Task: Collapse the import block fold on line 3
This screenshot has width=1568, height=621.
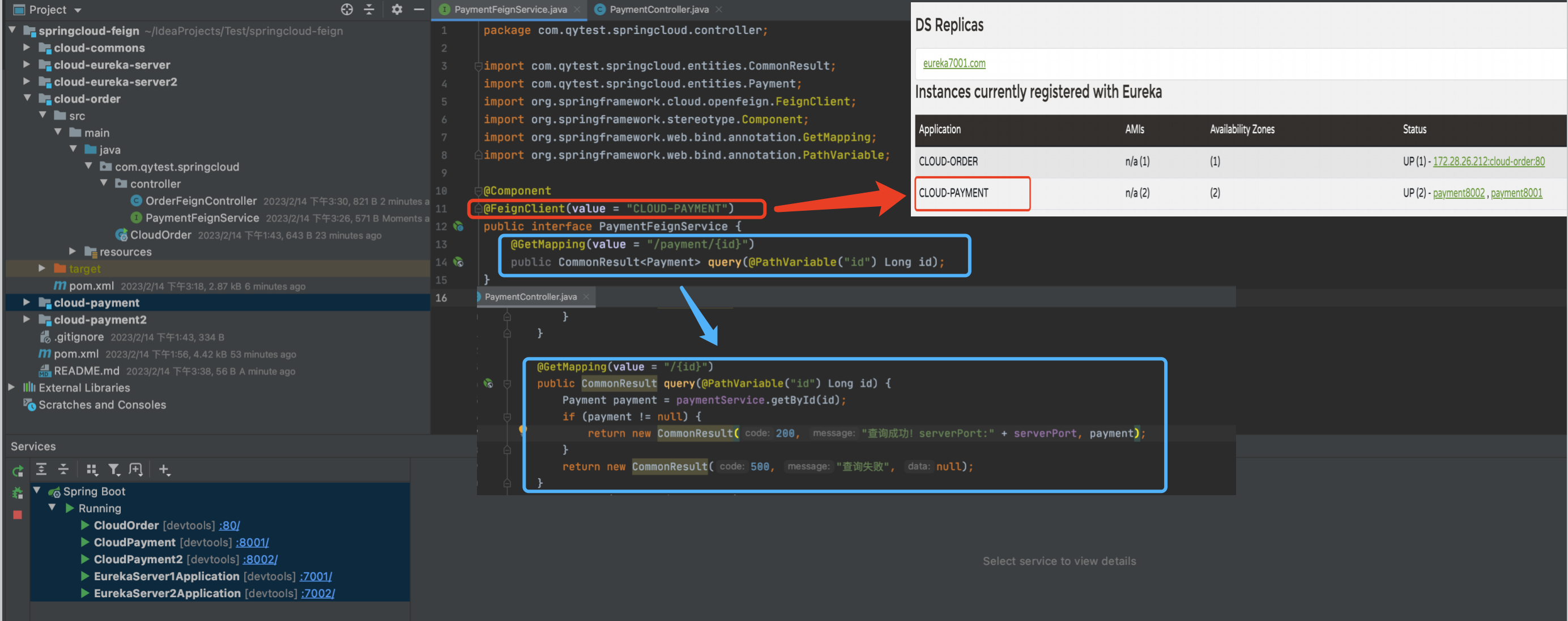Action: pos(479,66)
